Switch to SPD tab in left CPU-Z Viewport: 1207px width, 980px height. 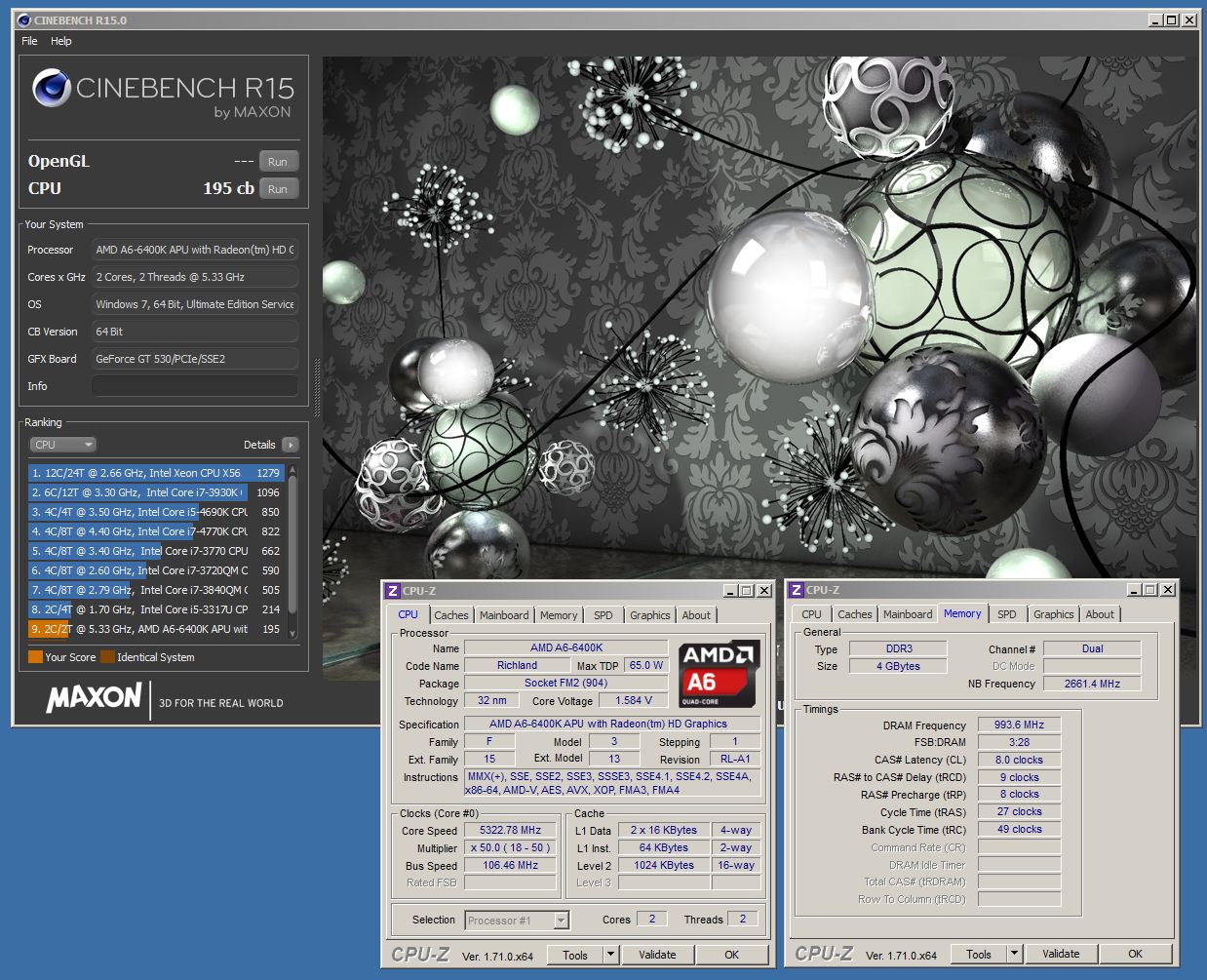click(x=603, y=615)
